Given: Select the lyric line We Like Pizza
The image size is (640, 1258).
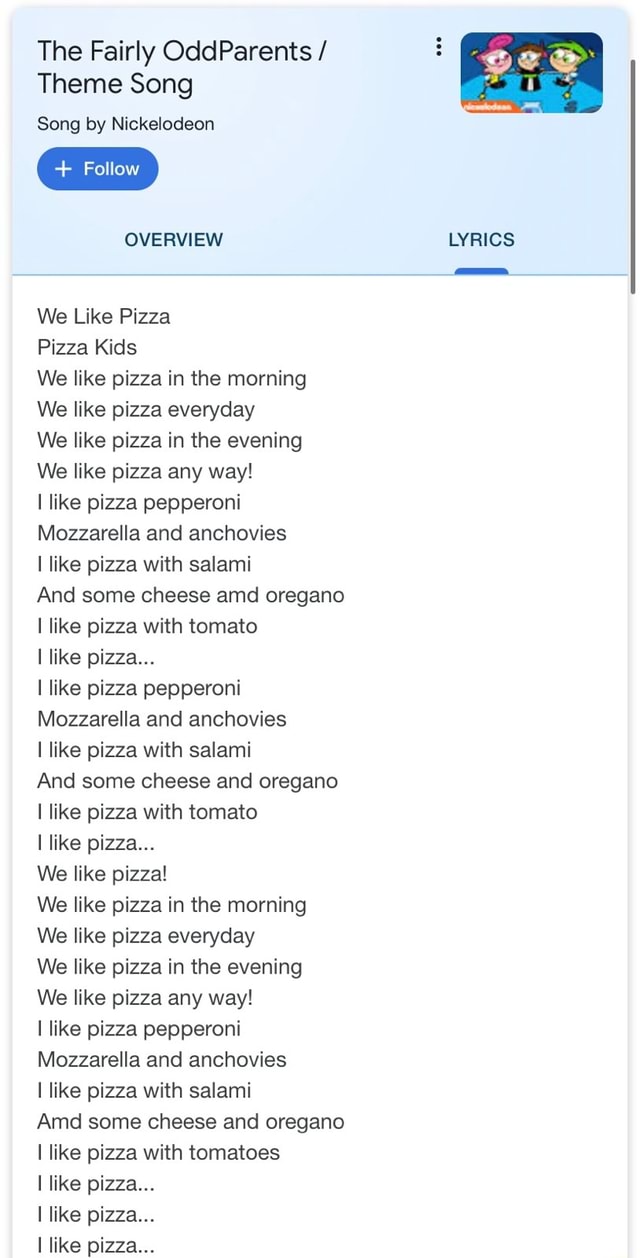Looking at the screenshot, I should (103, 316).
